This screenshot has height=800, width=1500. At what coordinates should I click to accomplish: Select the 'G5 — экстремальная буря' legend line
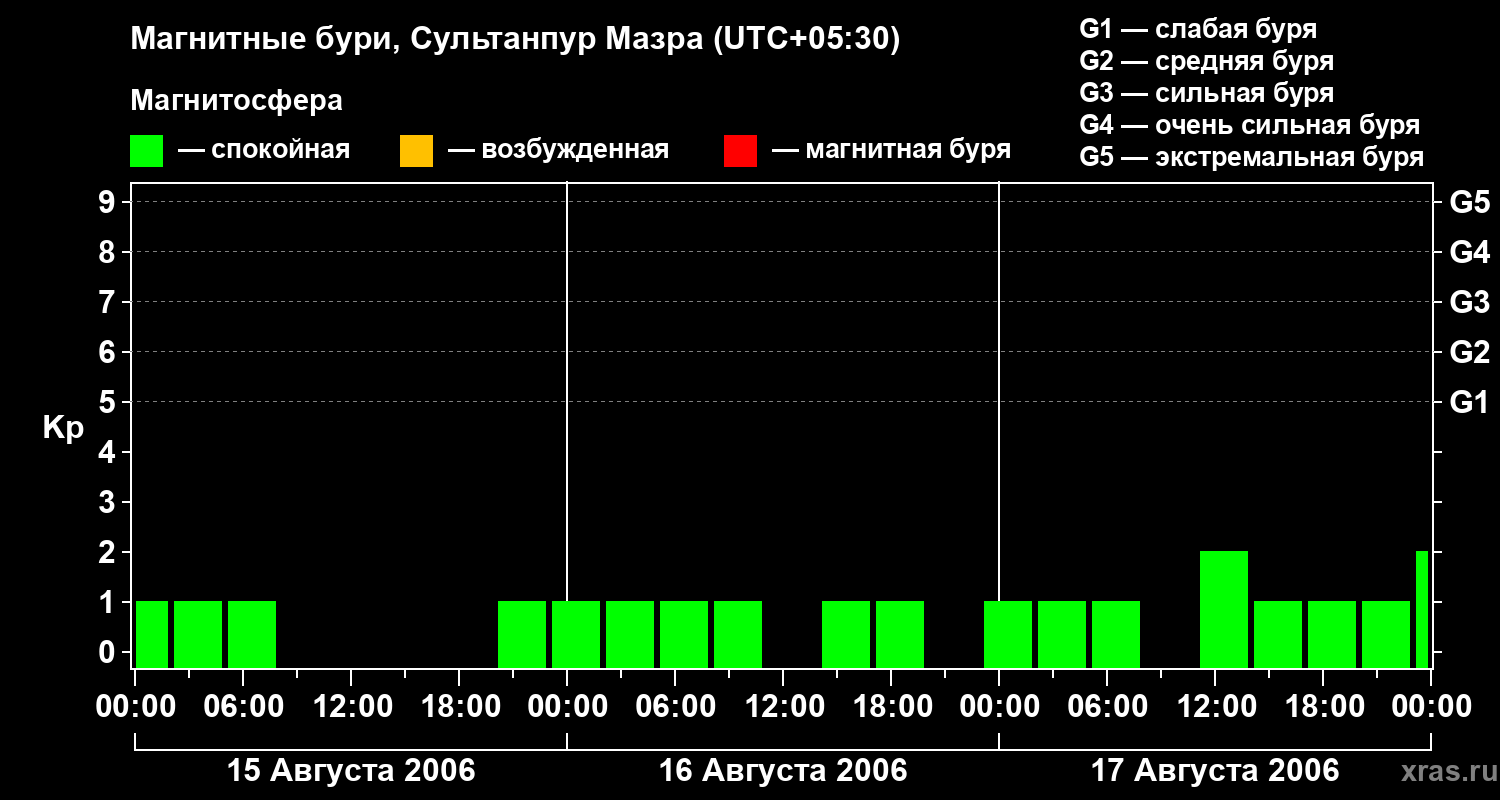pyautogui.click(x=1252, y=157)
